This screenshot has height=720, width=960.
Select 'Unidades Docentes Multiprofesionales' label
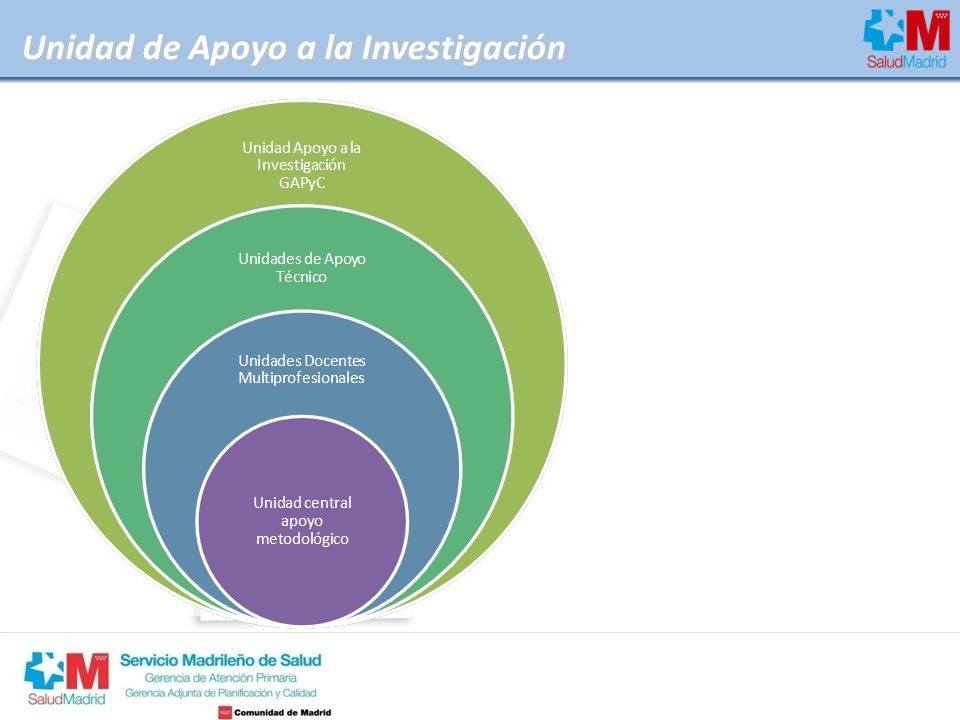pyautogui.click(x=301, y=369)
